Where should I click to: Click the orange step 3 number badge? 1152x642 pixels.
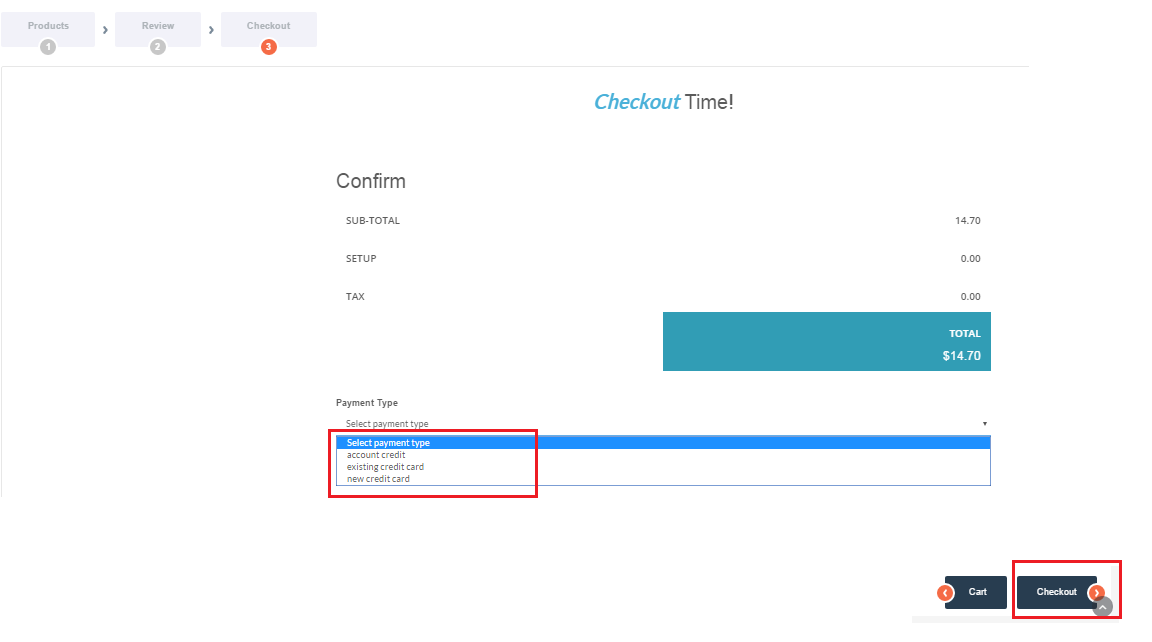(268, 47)
